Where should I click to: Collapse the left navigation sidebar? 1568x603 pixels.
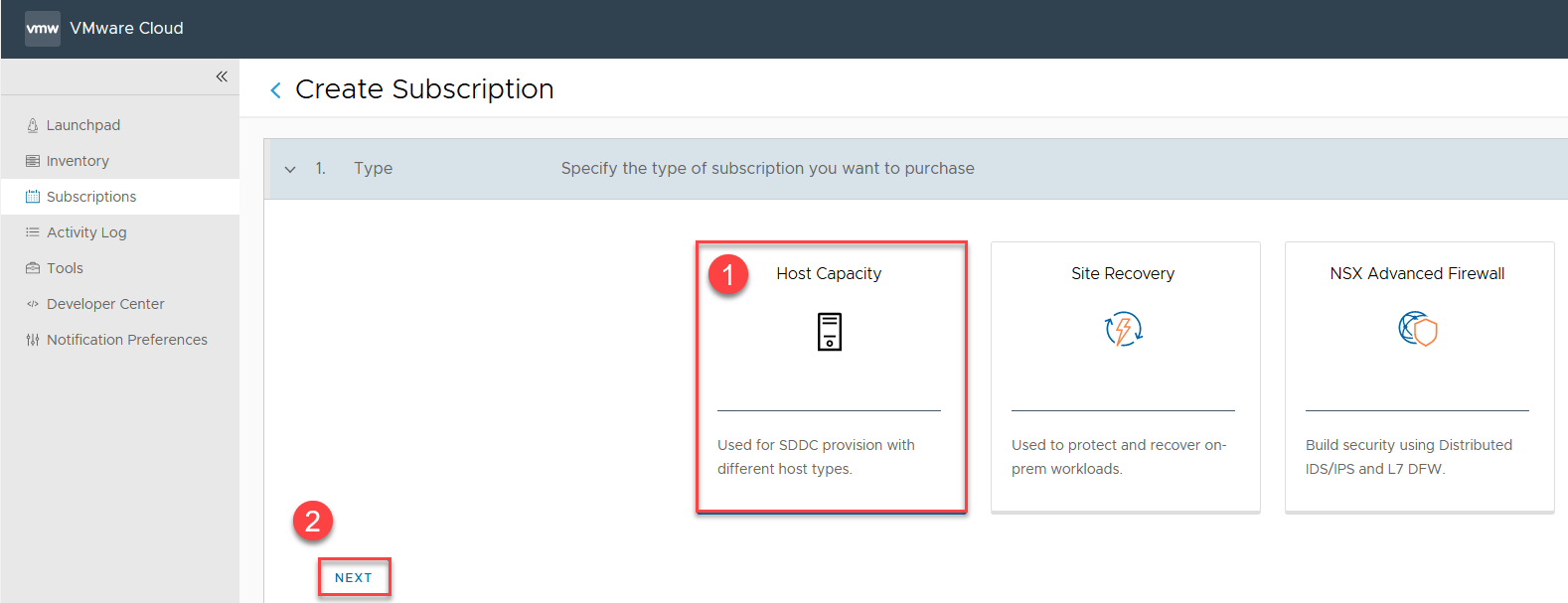pyautogui.click(x=222, y=76)
